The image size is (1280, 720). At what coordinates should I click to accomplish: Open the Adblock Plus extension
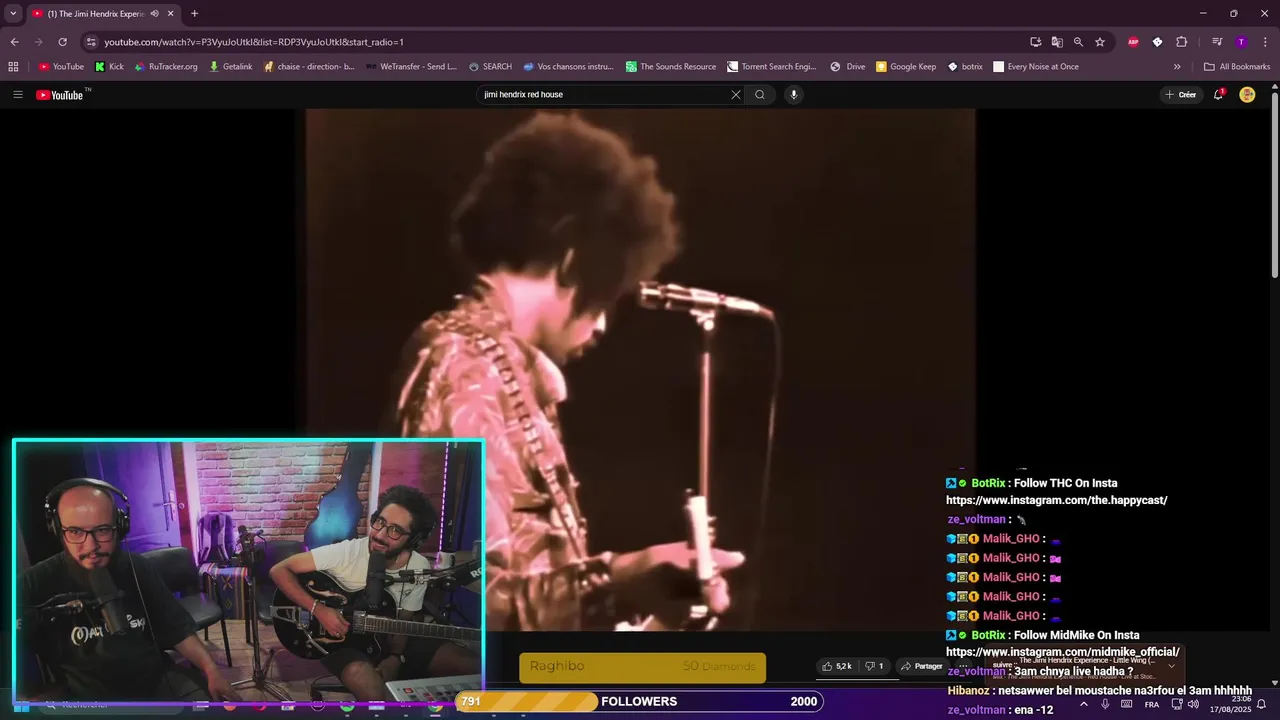click(x=1133, y=42)
